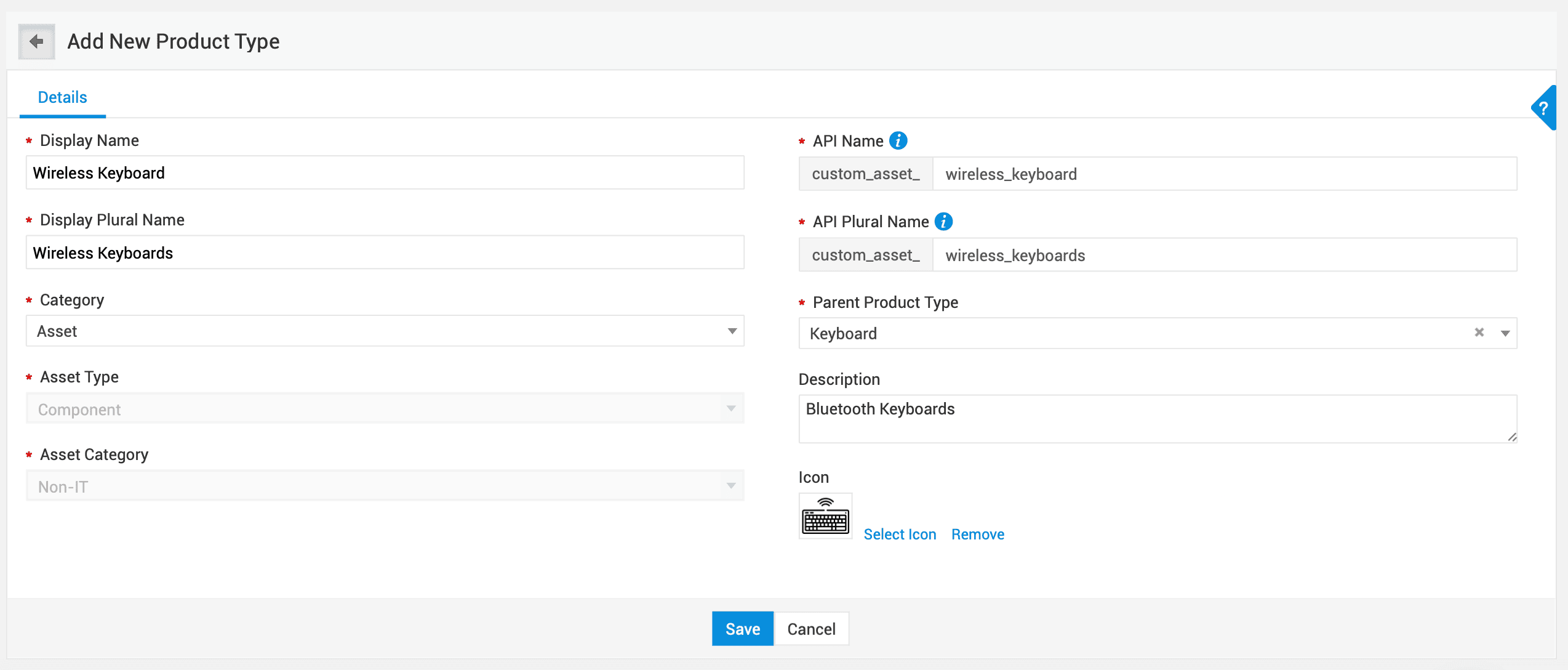
Task: Open the disabled Asset Type dropdown
Action: (x=385, y=409)
